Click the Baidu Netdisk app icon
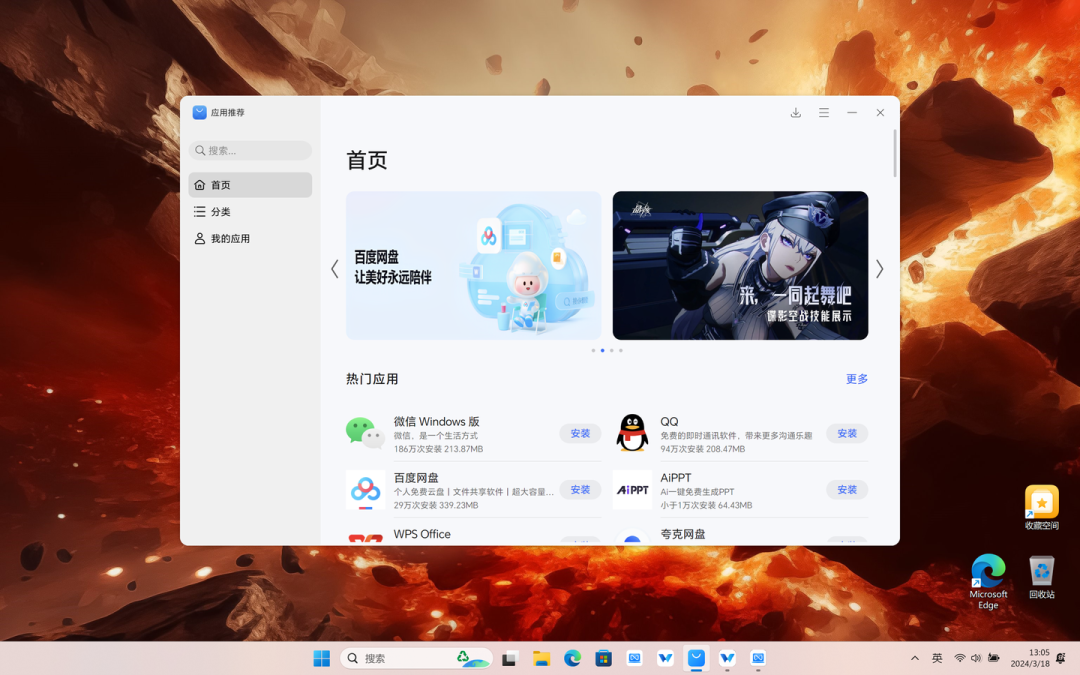 pos(365,490)
